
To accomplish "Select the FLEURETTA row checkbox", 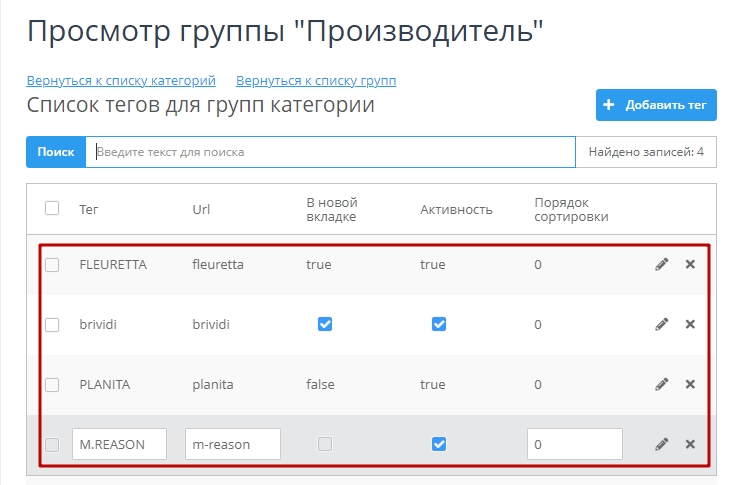I will click(52, 265).
